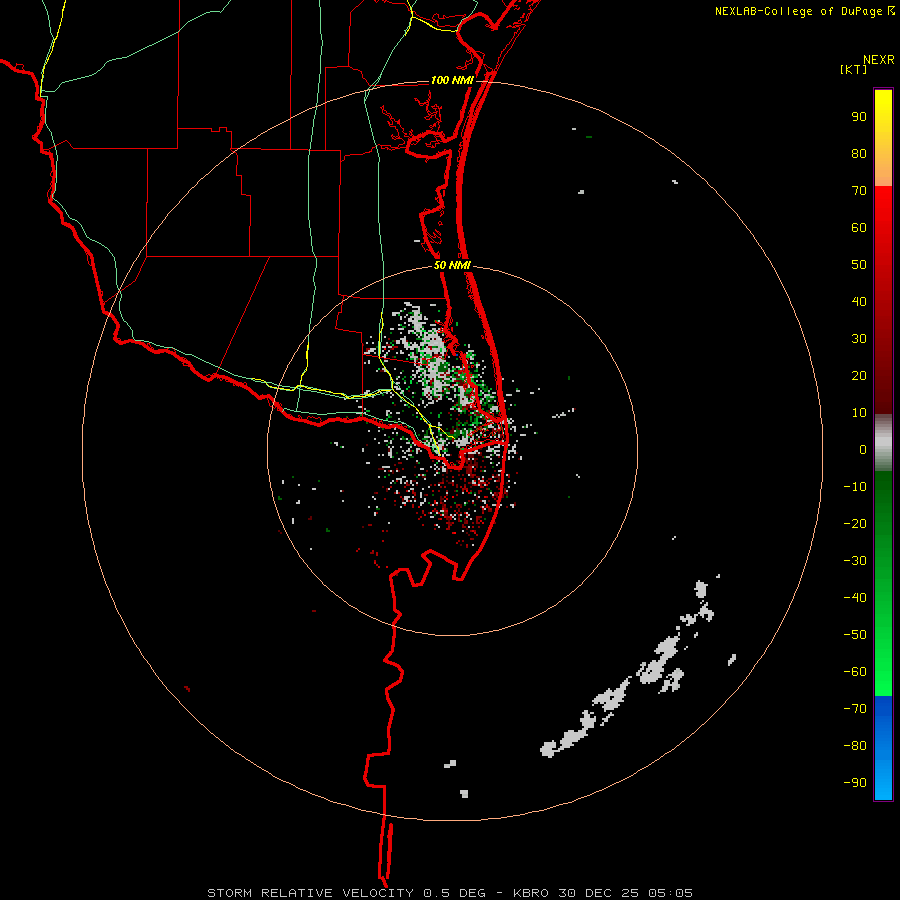Click the "60" value on the velocity scale
The height and width of the screenshot is (900, 900).
point(859,228)
